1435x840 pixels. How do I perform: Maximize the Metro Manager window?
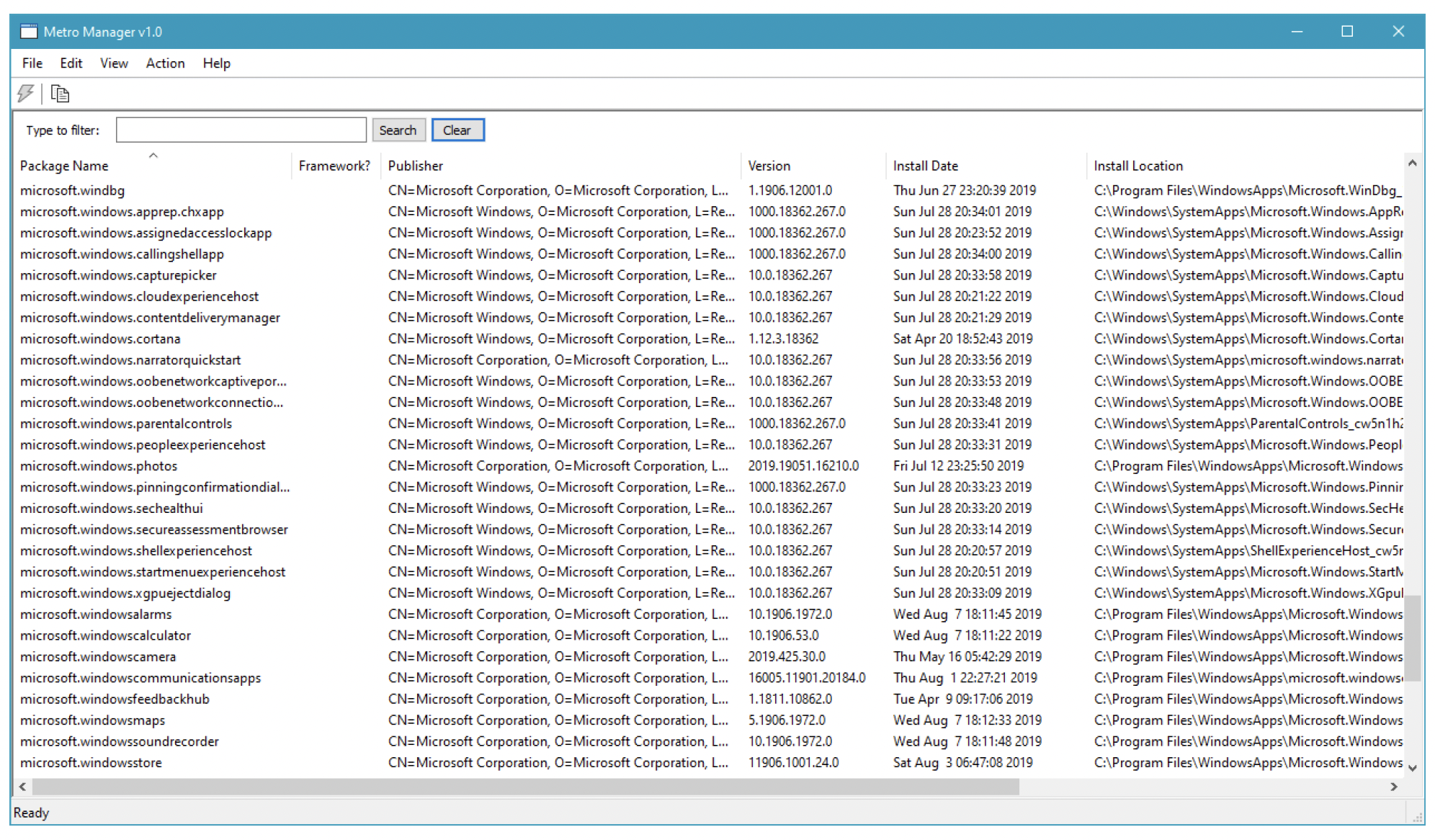coord(1346,32)
